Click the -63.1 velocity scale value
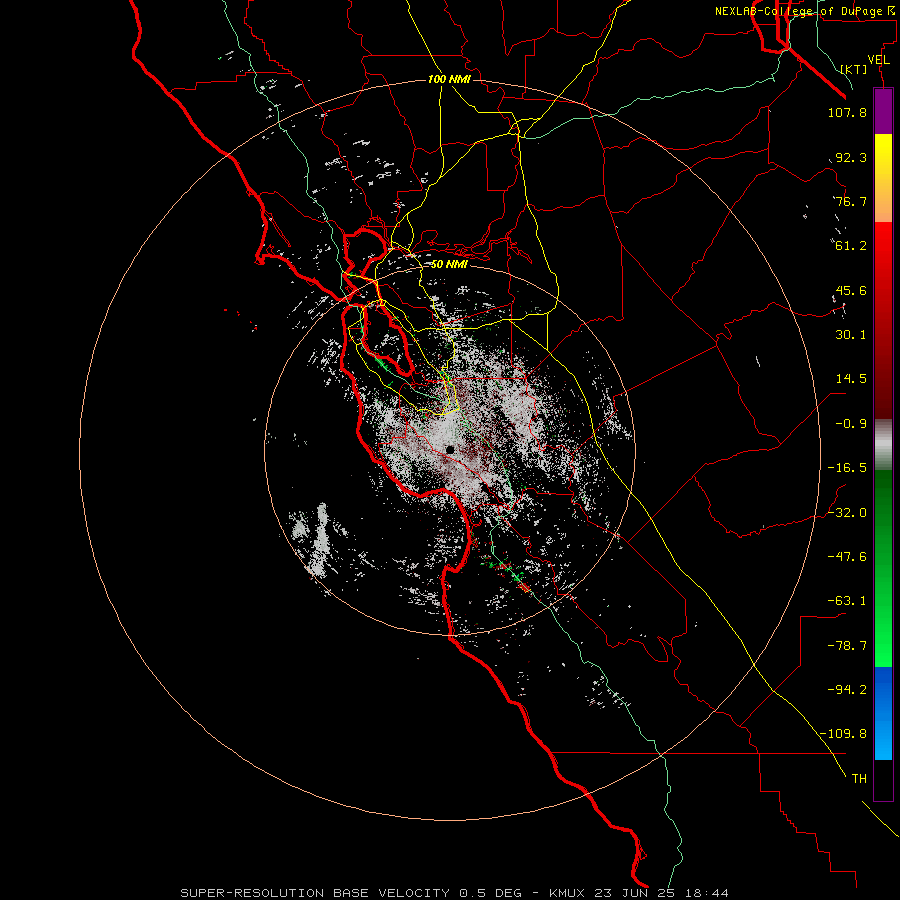The image size is (900, 900). coord(847,601)
